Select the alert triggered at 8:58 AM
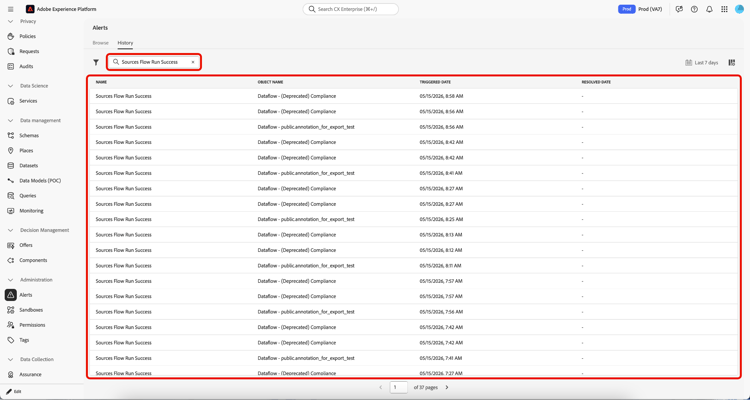 [413, 96]
